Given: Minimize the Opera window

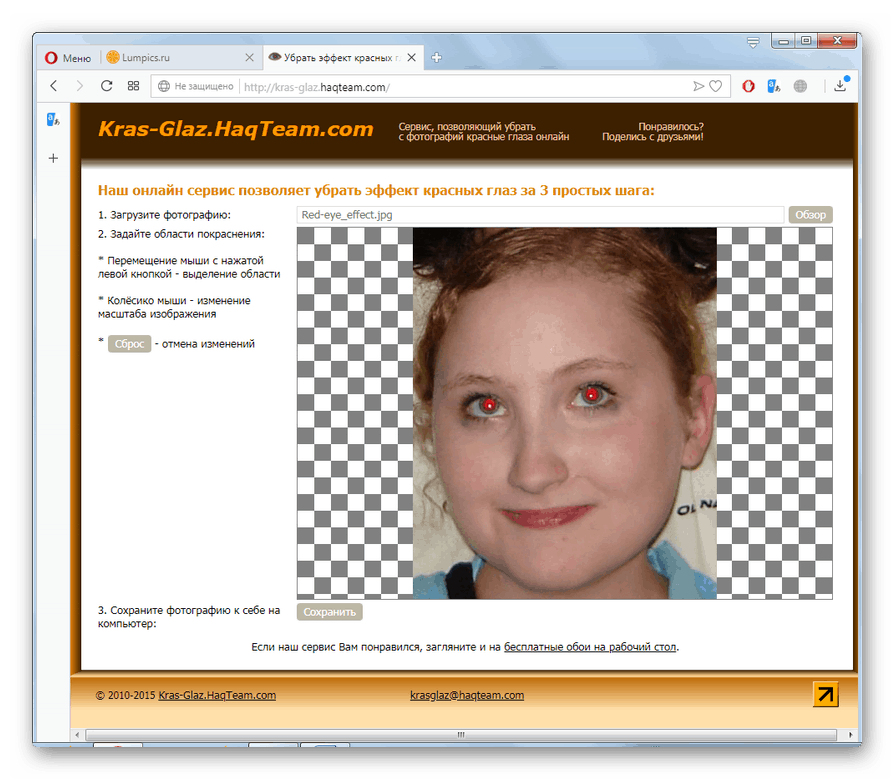Looking at the screenshot, I should (783, 41).
